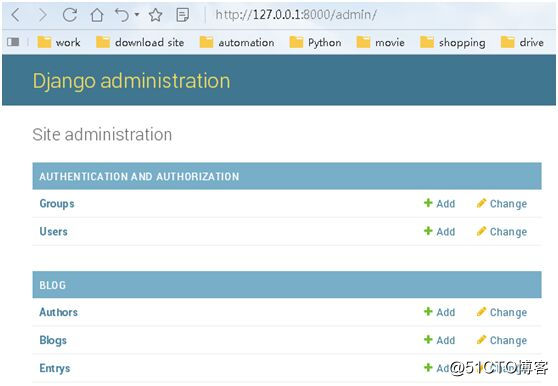Click the address bar URL field

[x=296, y=15]
